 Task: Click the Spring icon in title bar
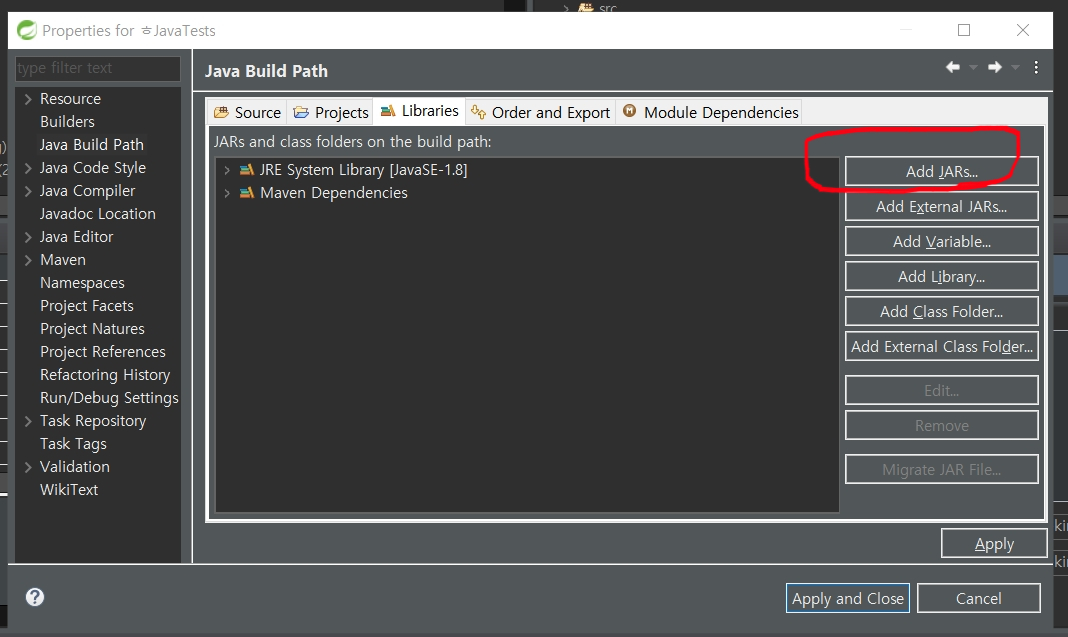(x=27, y=30)
